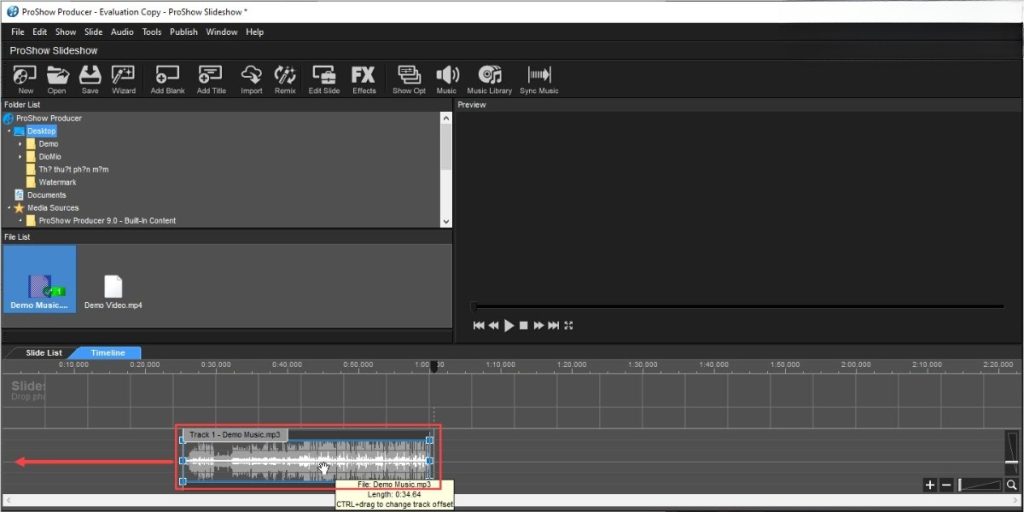Select the DioMio folder
The image size is (1024, 512).
pyautogui.click(x=50, y=157)
